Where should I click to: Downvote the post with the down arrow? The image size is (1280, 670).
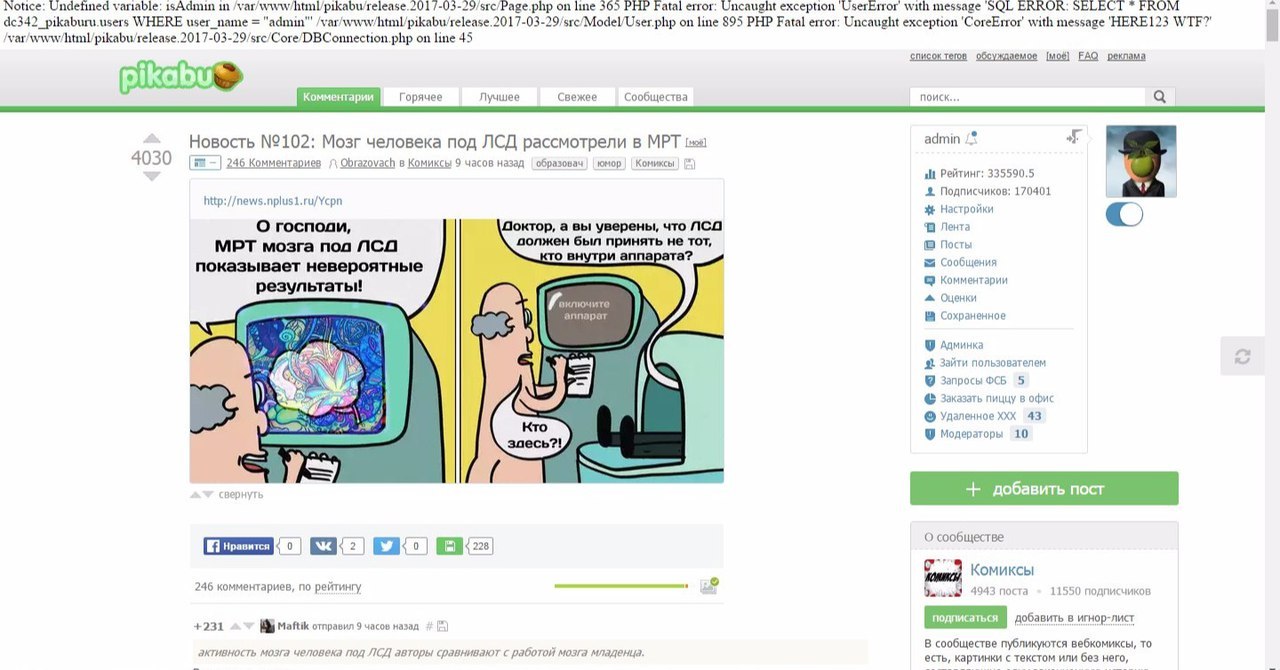151,177
